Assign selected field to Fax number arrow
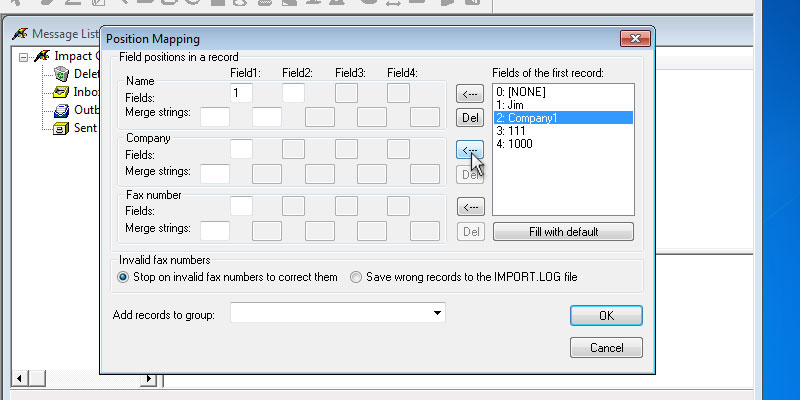Screen dimensions: 800x400 (470, 207)
